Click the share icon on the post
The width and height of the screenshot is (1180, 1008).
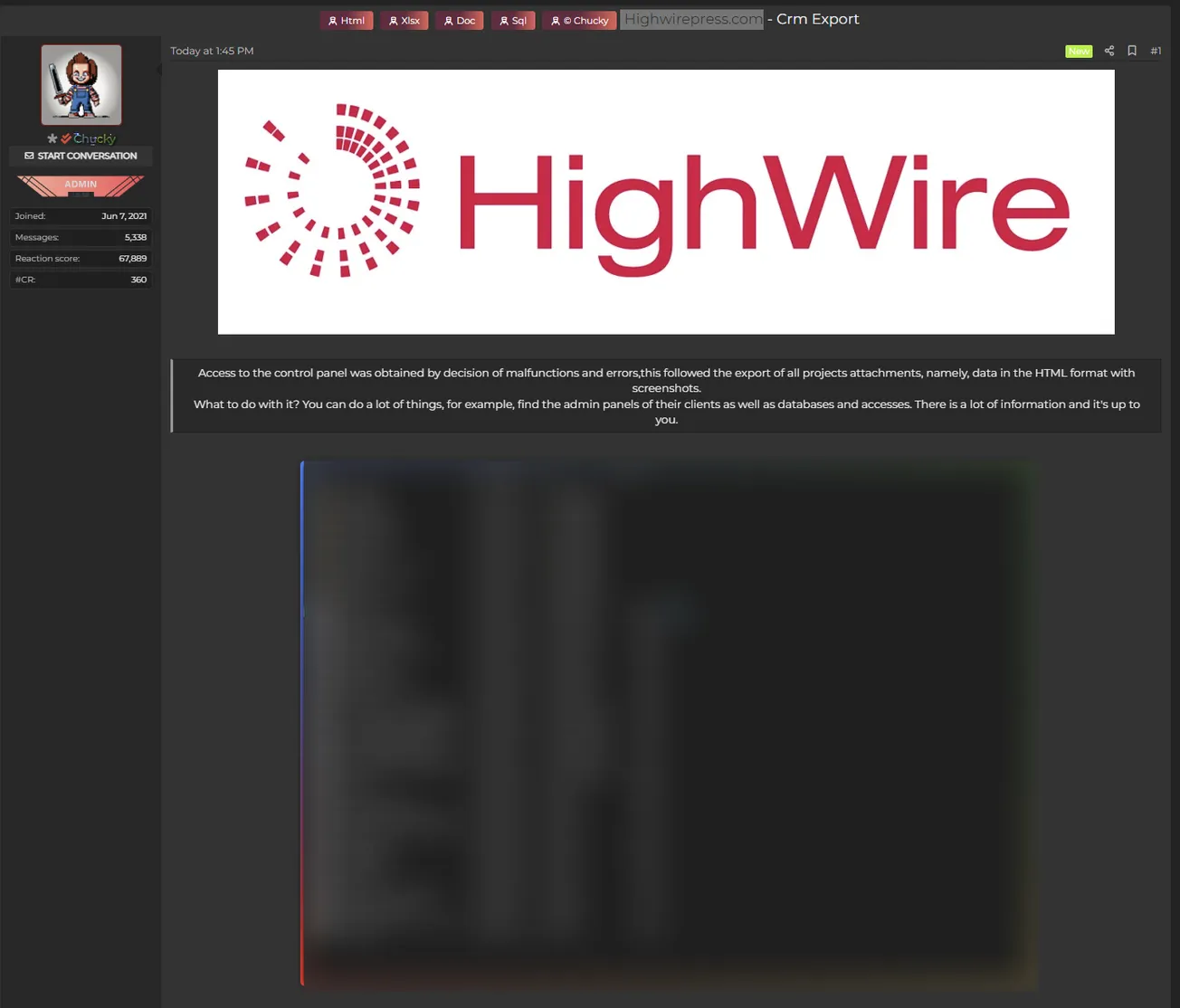[1109, 51]
